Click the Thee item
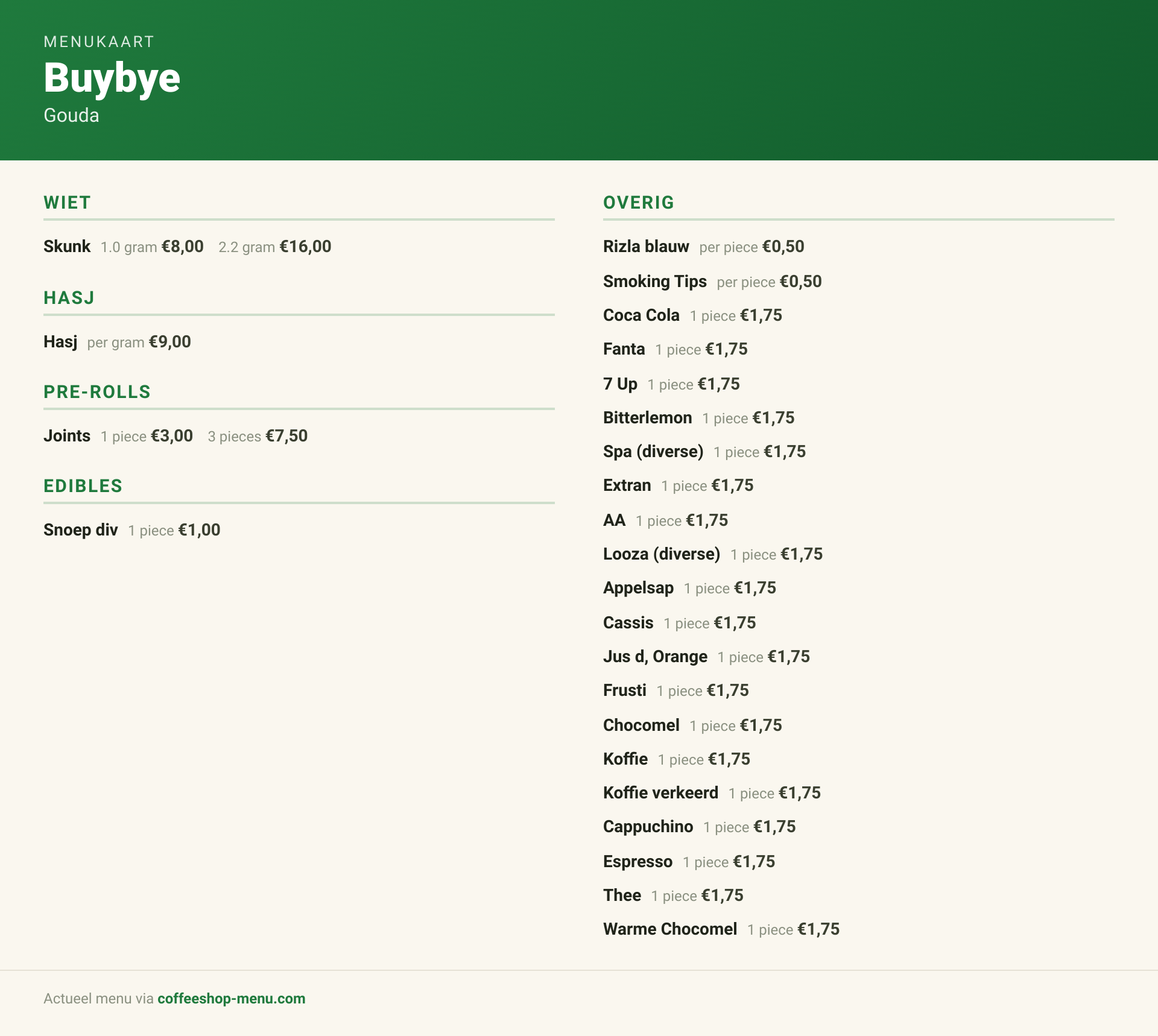The width and height of the screenshot is (1158, 1036). [622, 895]
